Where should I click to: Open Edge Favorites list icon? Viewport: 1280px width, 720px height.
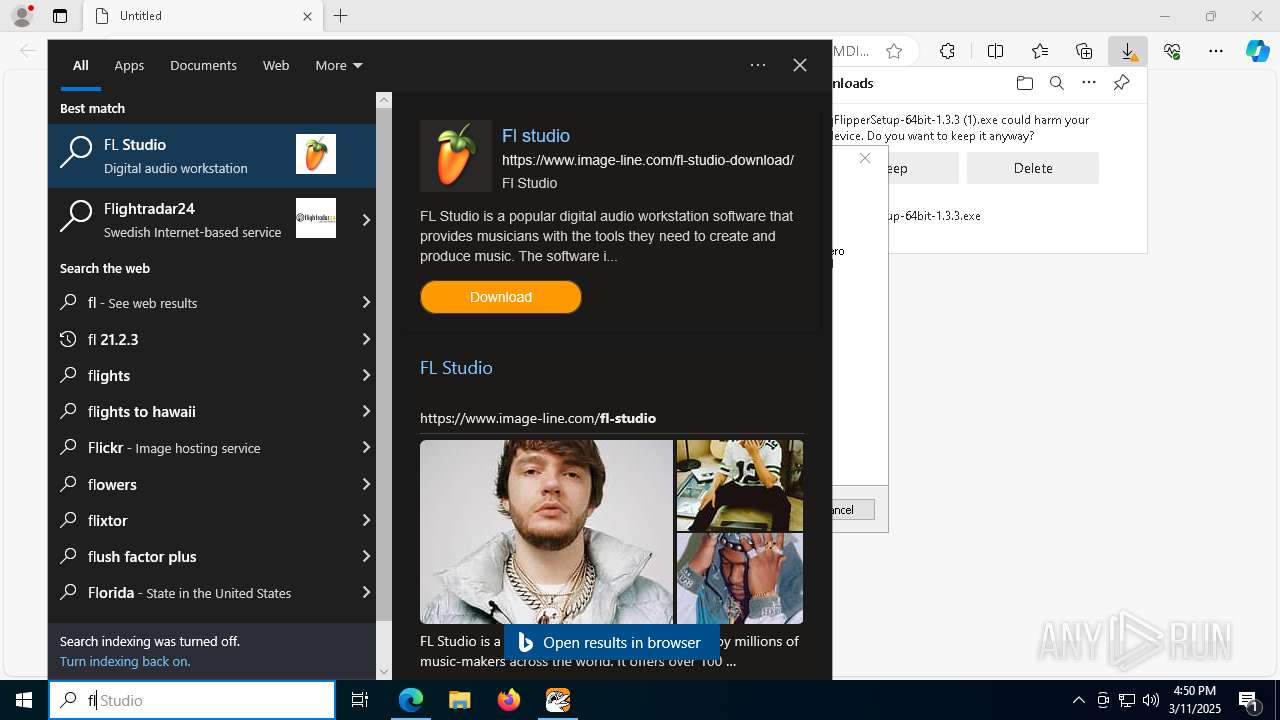click(1040, 51)
